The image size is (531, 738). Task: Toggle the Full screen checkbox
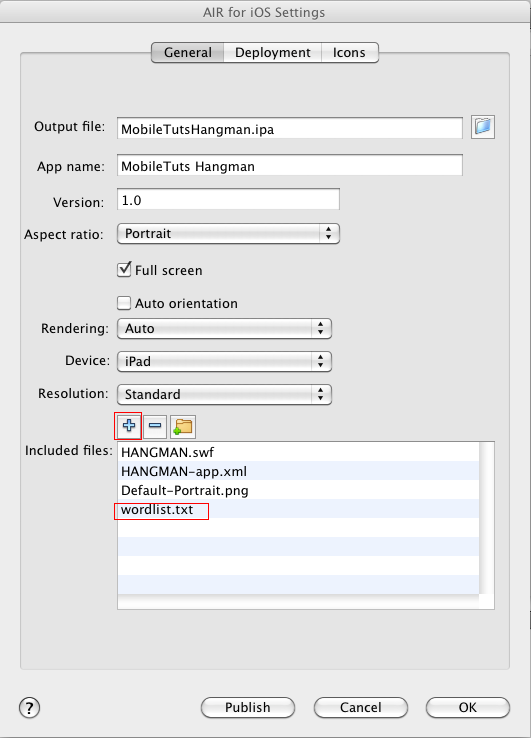124,270
